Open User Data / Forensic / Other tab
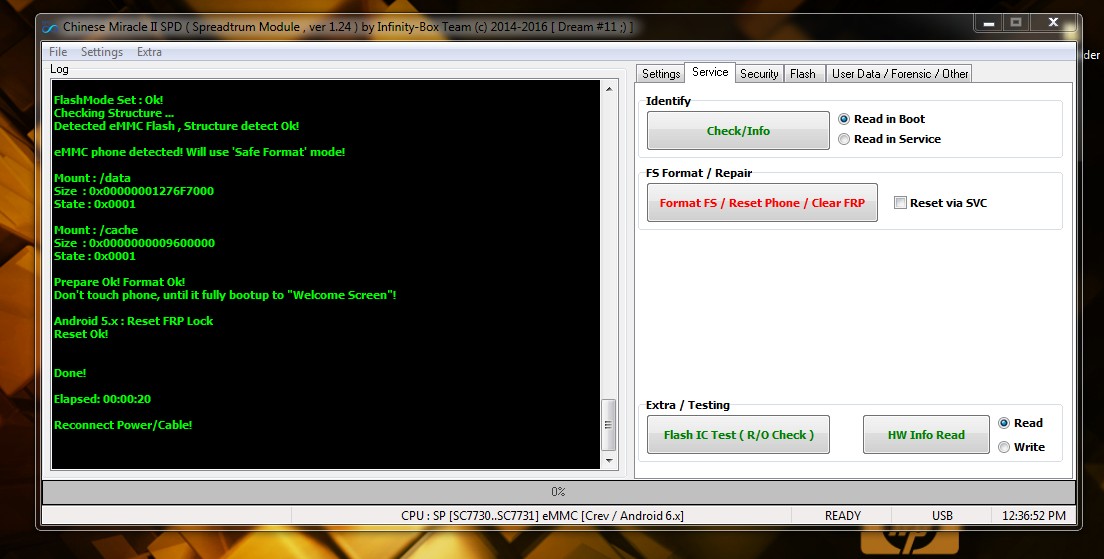 tap(900, 73)
